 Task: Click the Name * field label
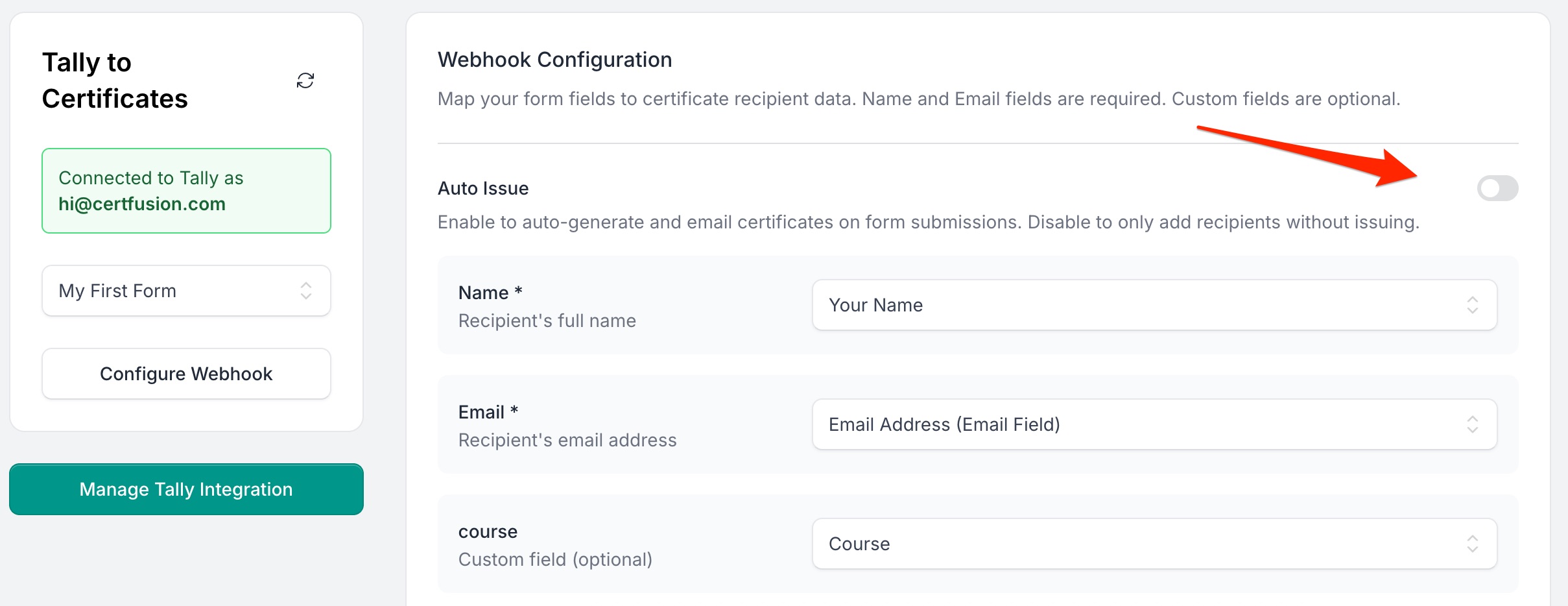(x=490, y=293)
